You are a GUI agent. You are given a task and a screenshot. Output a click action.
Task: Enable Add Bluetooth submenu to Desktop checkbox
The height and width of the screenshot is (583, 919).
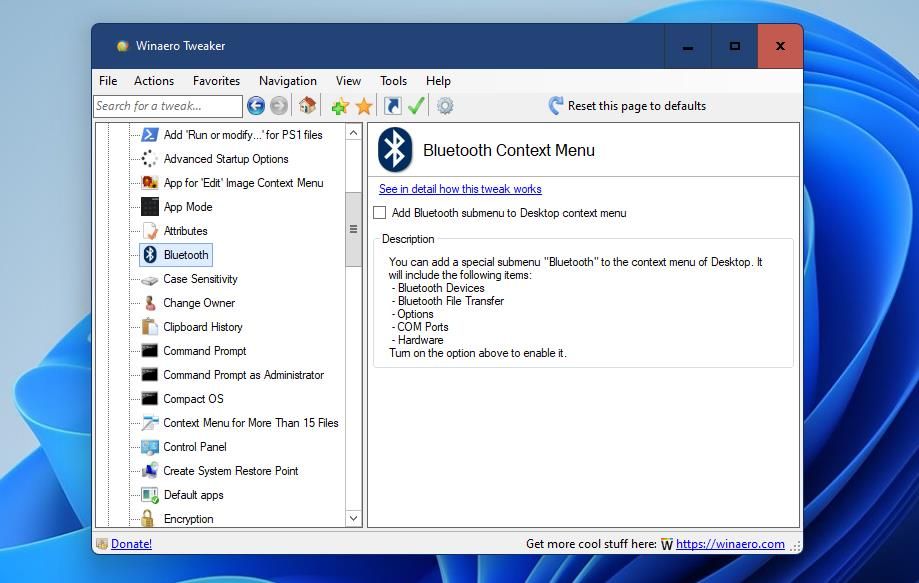coord(380,213)
